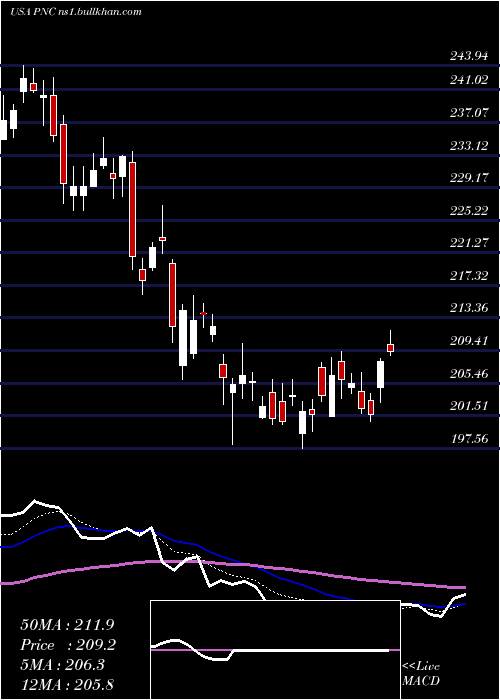Image resolution: width=500 pixels, height=700 pixels.
Task: Click the 197.56 price level label
Action: [468, 439]
